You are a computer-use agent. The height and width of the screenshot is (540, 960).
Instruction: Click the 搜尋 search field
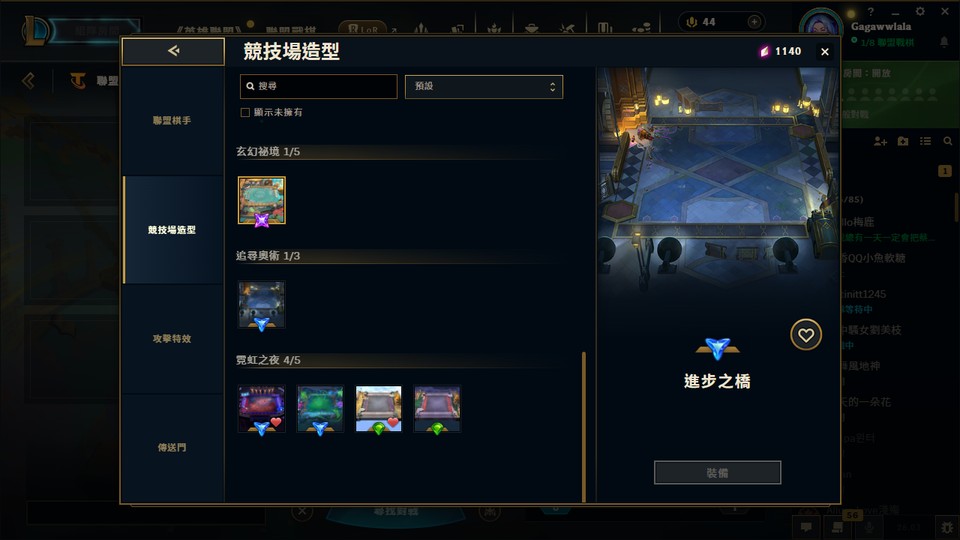(318, 86)
